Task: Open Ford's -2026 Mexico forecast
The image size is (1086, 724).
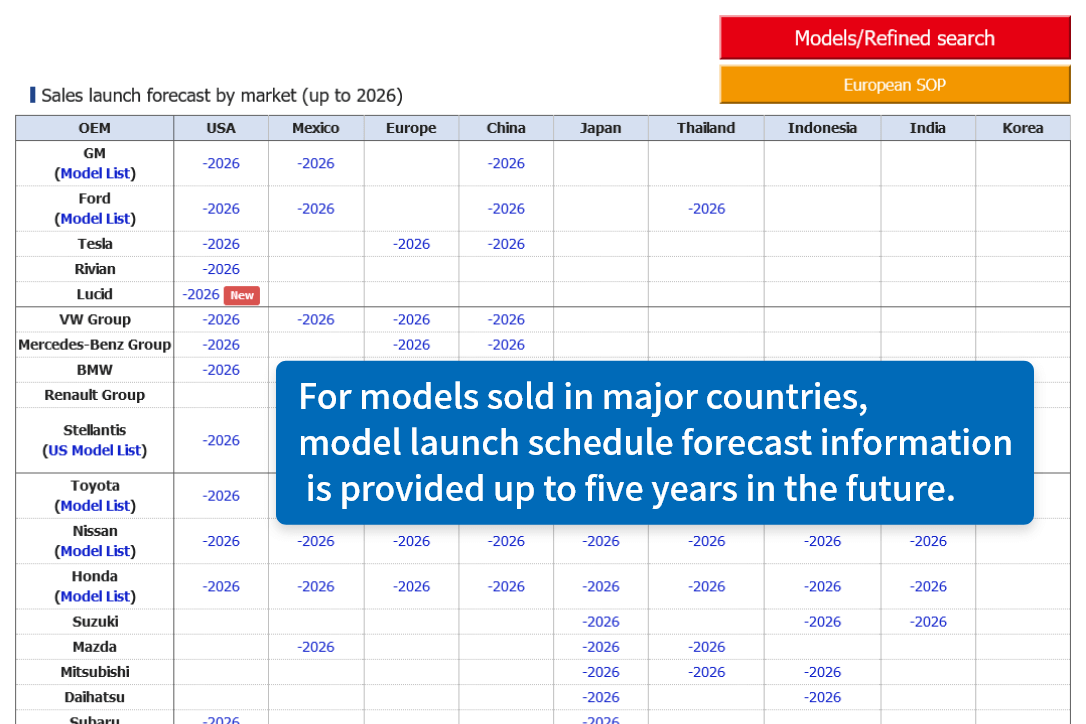Action: [x=316, y=209]
